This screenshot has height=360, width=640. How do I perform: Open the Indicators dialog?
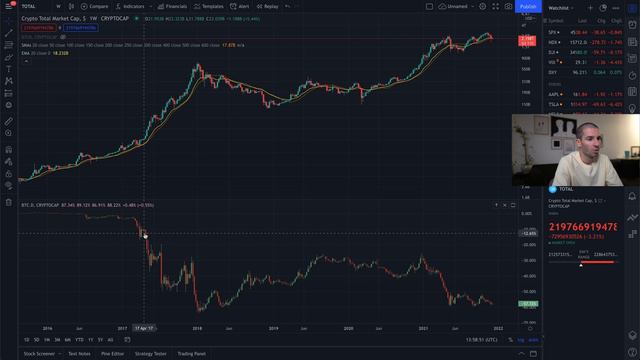(x=131, y=6)
